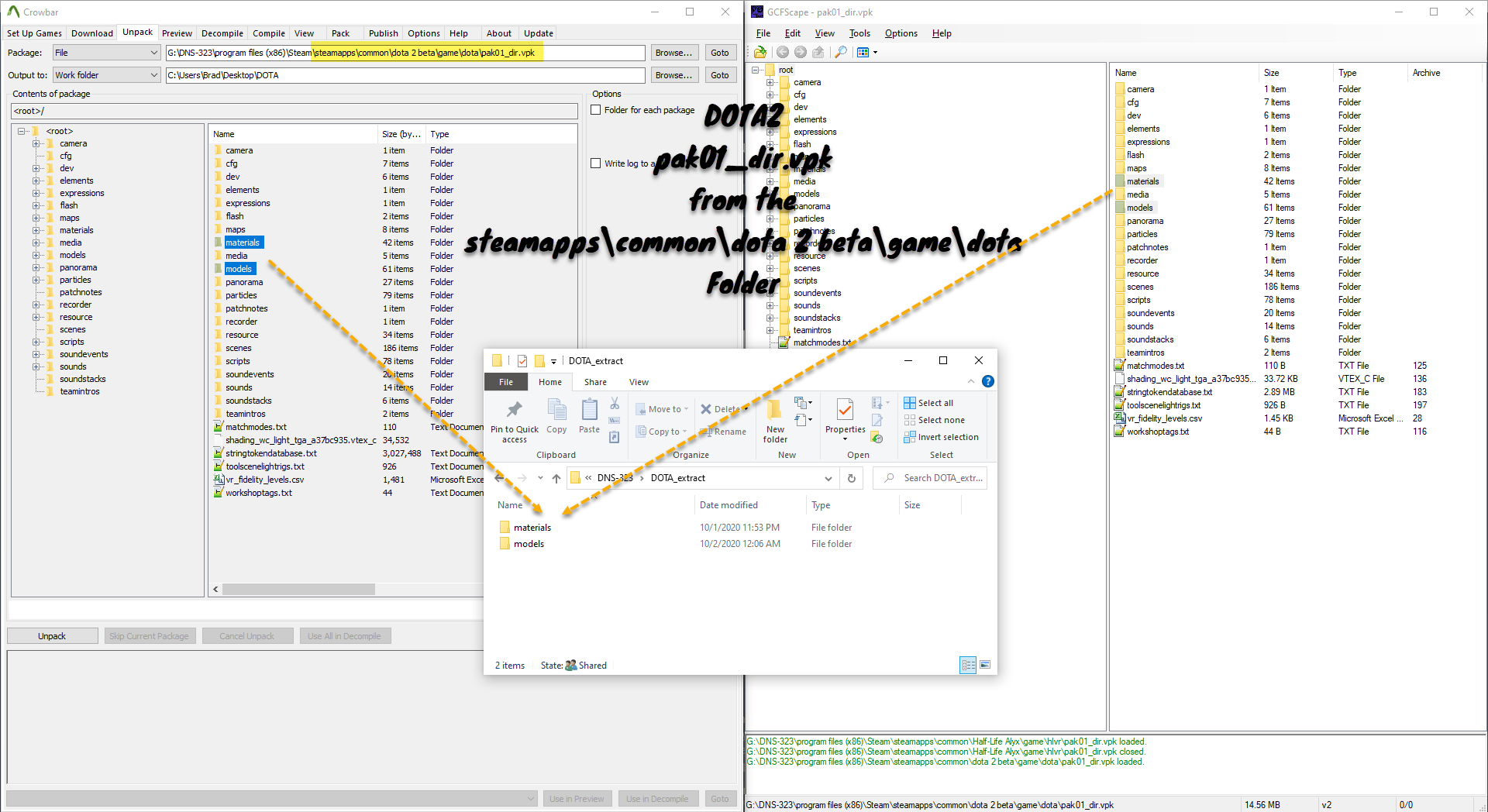This screenshot has height=812, width=1488.
Task: Click the horizontal scrollbar in Crowbar file list
Action: pos(298,589)
